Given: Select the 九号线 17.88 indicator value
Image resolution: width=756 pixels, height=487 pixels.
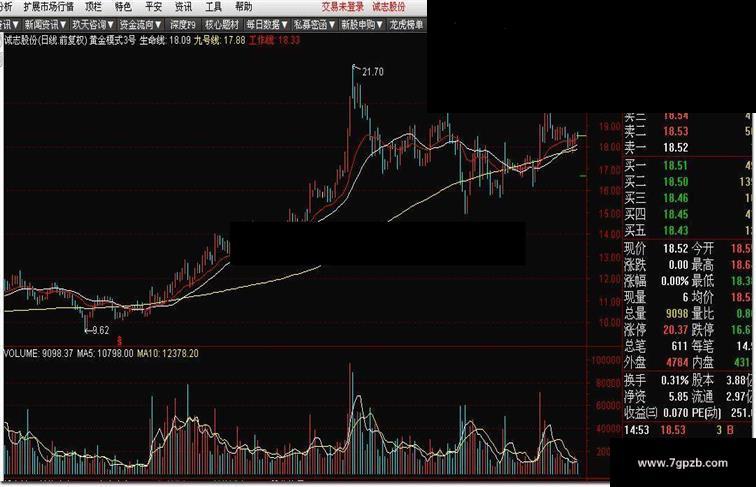Looking at the screenshot, I should pyautogui.click(x=219, y=41).
